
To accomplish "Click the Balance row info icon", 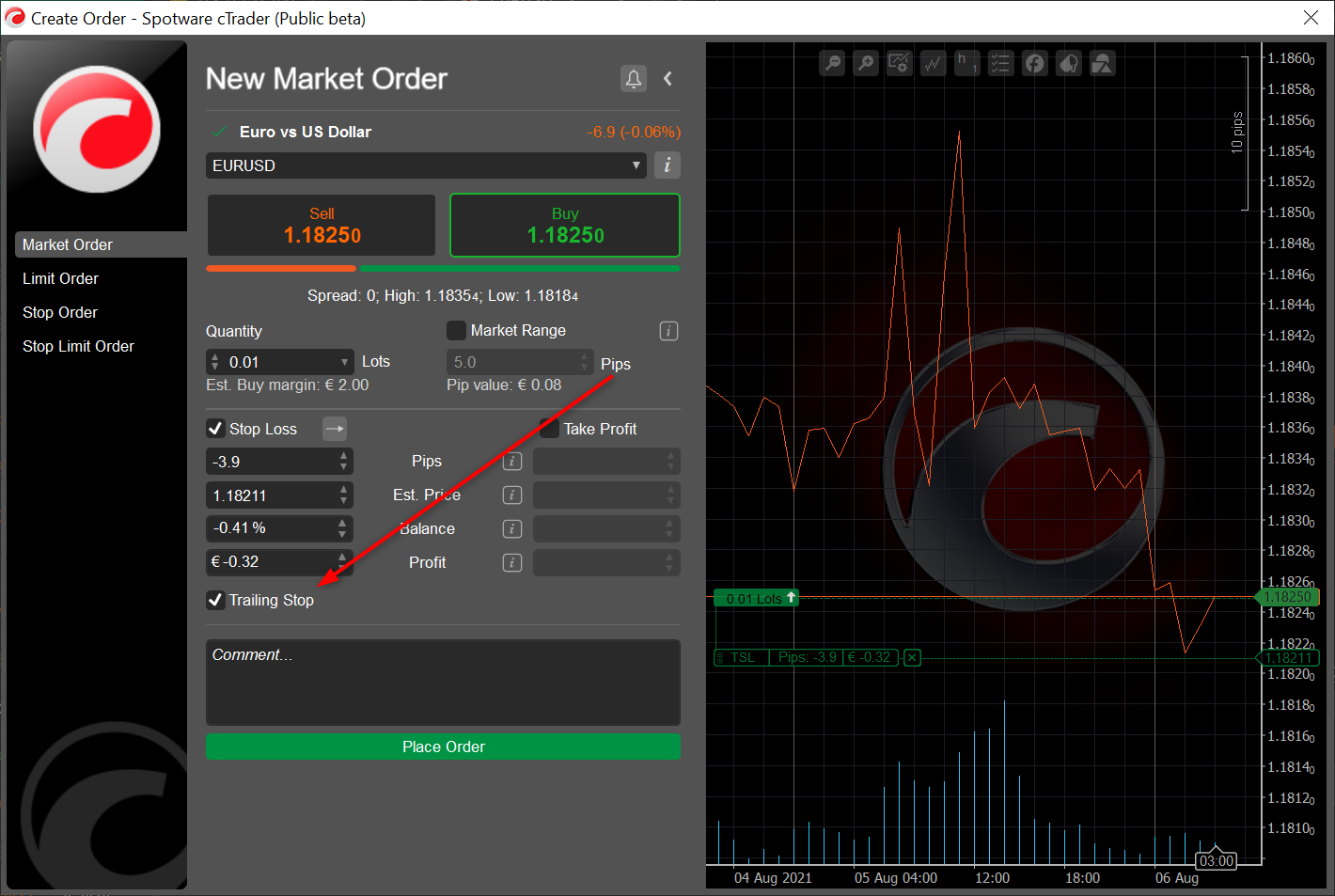I will 512,529.
